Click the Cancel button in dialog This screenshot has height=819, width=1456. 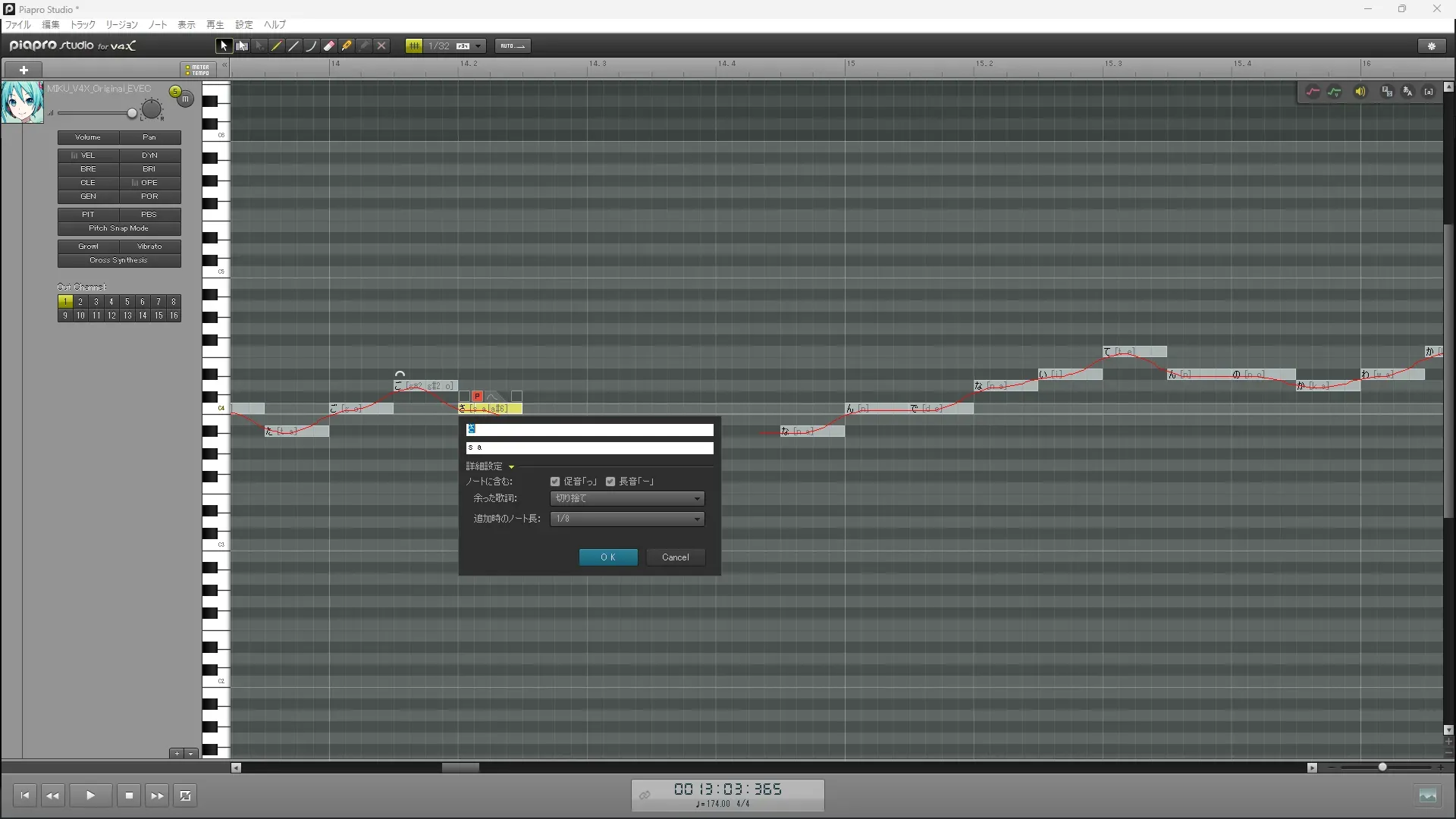pos(675,557)
